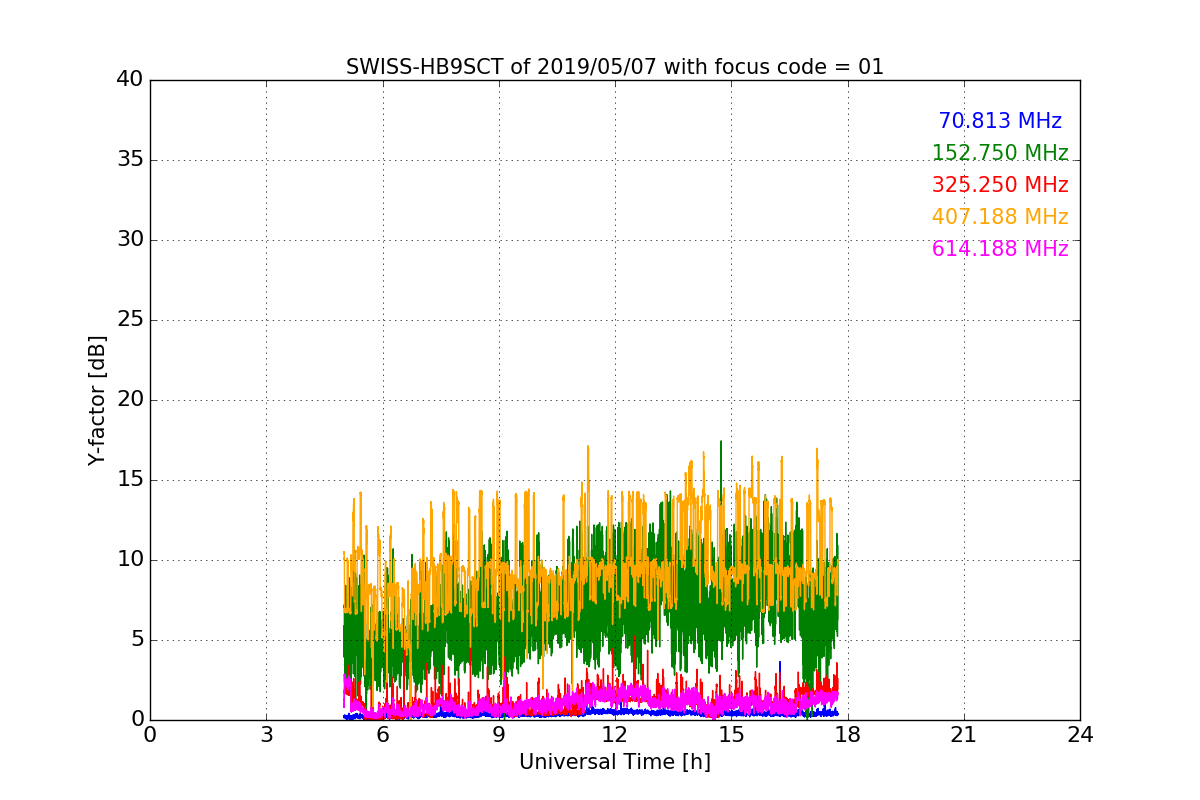Select the 325.250 MHz legend label

(x=1000, y=185)
